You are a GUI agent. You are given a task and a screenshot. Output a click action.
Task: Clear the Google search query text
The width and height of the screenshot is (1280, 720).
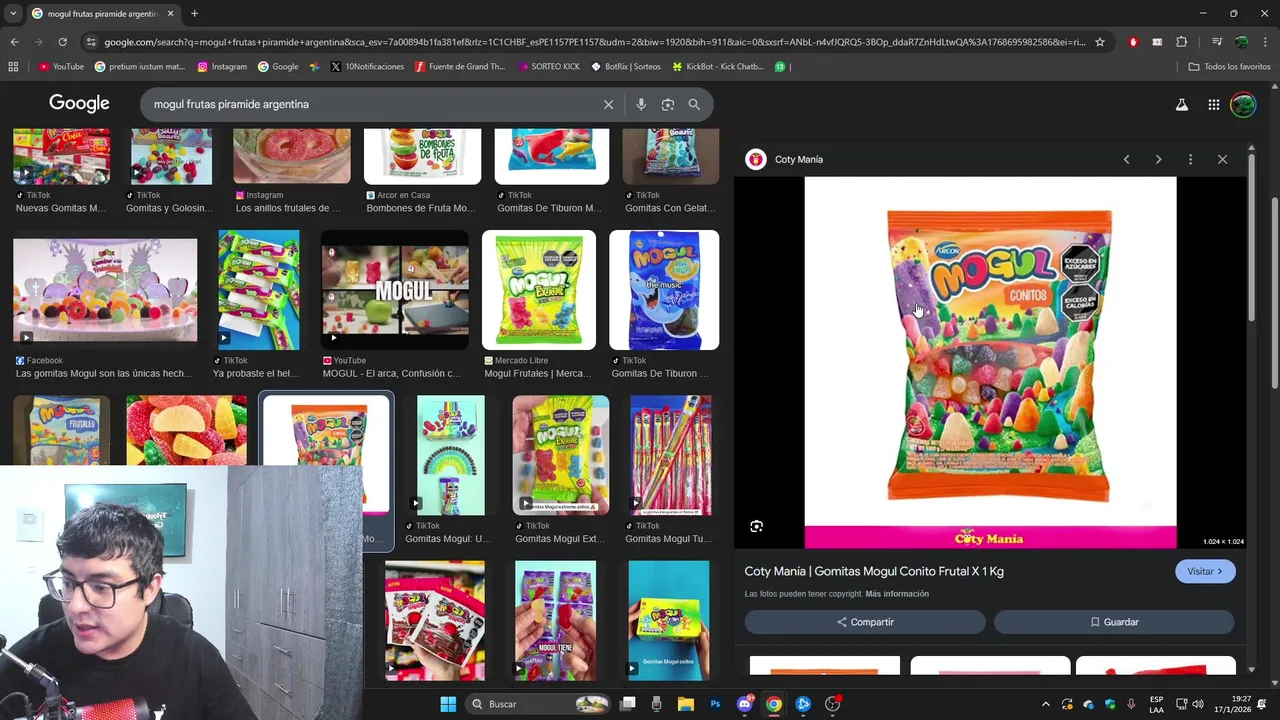pyautogui.click(x=608, y=104)
